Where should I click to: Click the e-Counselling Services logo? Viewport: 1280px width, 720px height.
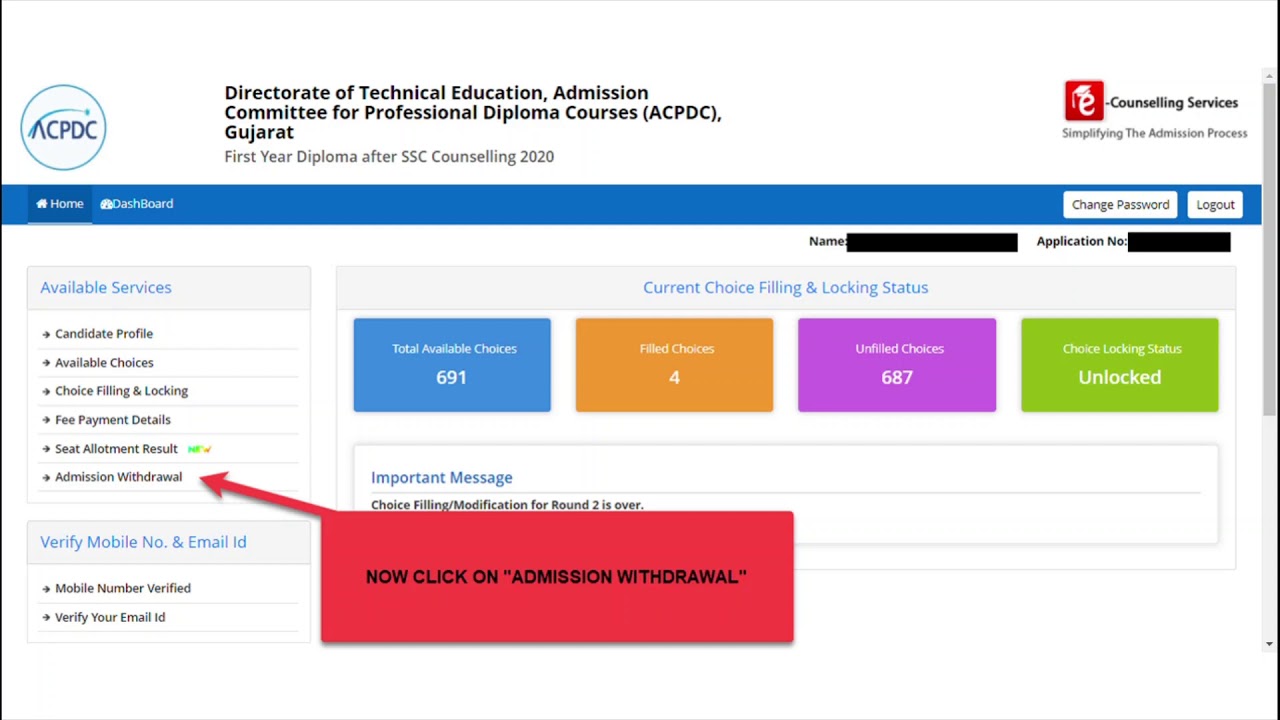click(x=1154, y=110)
